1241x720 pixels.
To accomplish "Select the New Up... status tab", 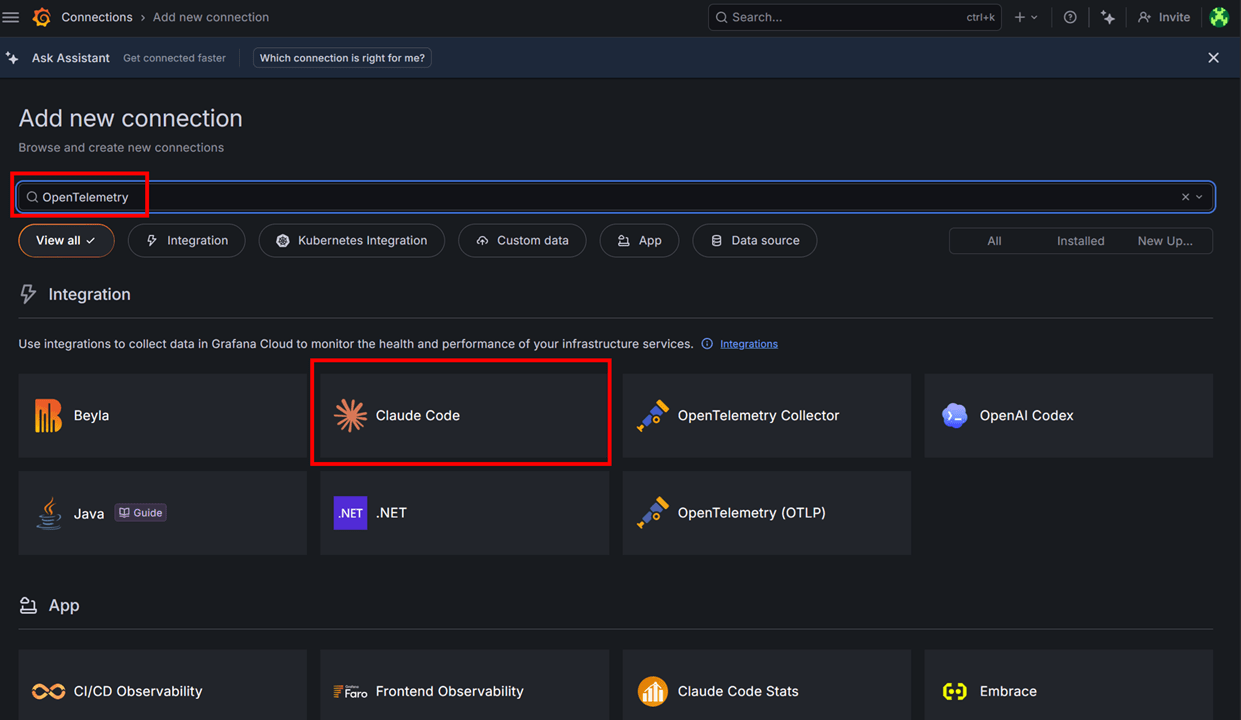I will click(1165, 241).
